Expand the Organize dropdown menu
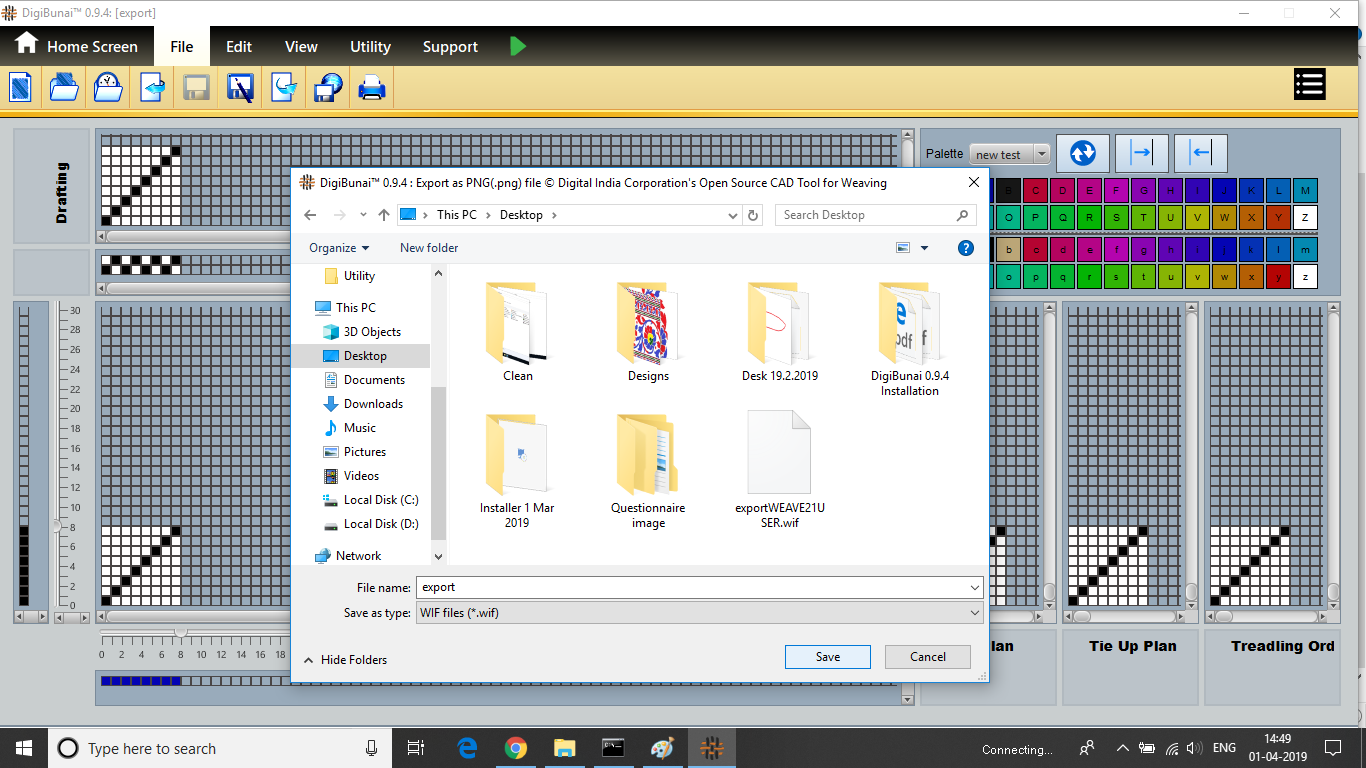Viewport: 1366px width, 768px height. 339,248
